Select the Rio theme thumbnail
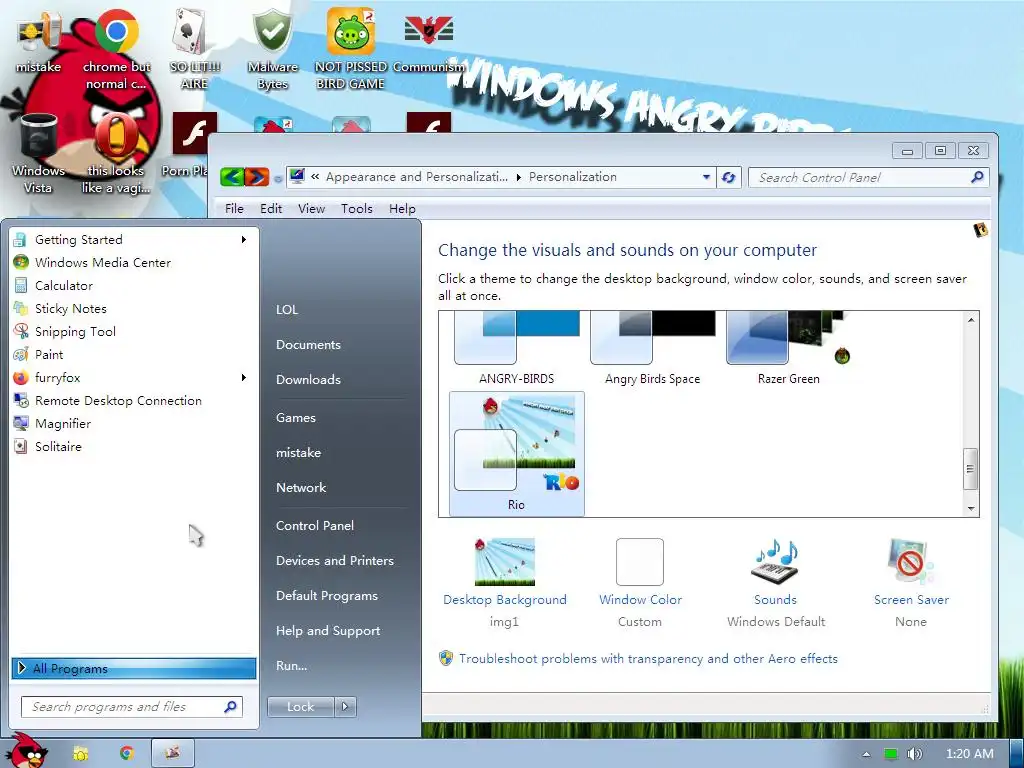This screenshot has height=768, width=1024. [517, 454]
